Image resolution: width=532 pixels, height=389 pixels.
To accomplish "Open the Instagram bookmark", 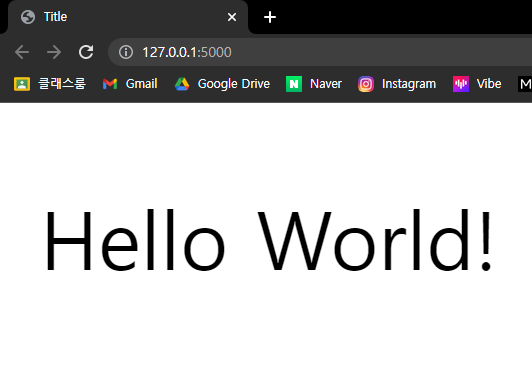I will coord(397,84).
